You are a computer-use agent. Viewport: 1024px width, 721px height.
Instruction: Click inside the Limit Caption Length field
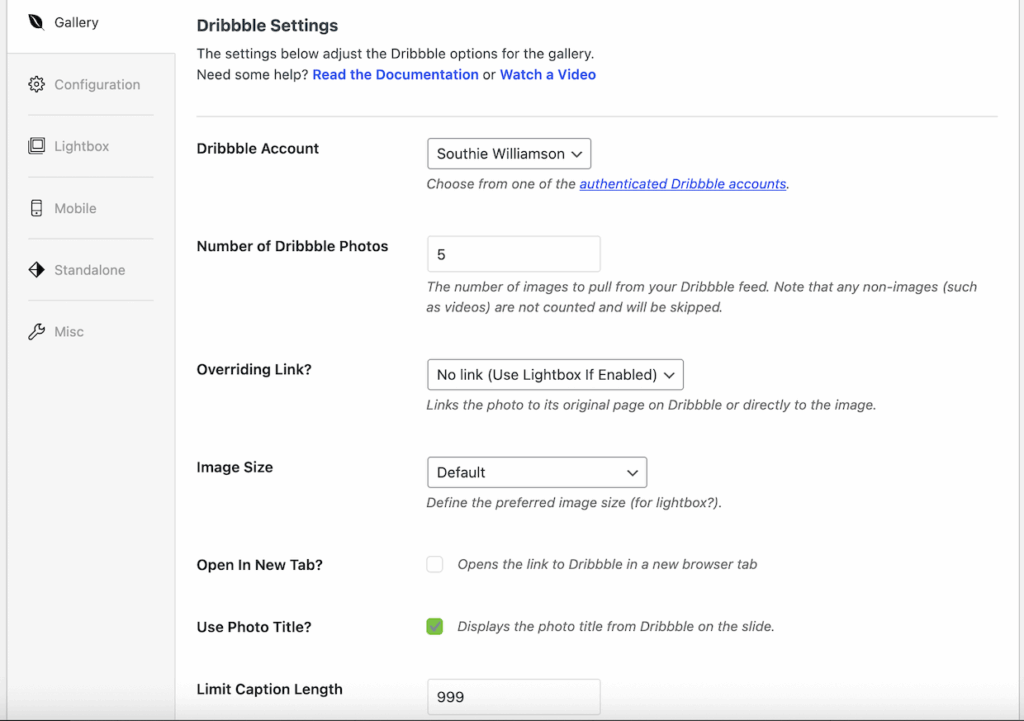tap(513, 697)
